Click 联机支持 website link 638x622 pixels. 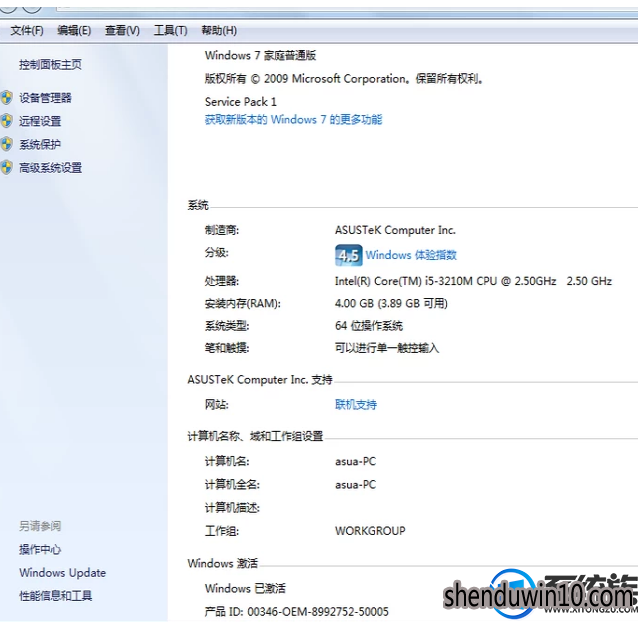tap(356, 404)
